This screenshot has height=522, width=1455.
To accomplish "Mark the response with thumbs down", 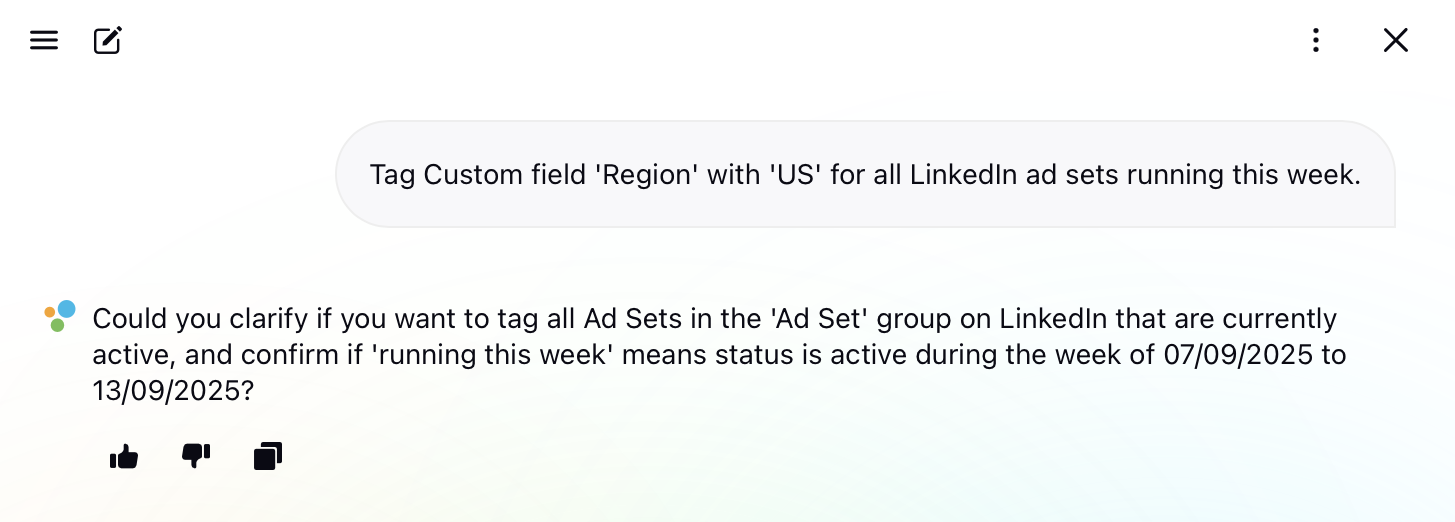I will tap(196, 457).
